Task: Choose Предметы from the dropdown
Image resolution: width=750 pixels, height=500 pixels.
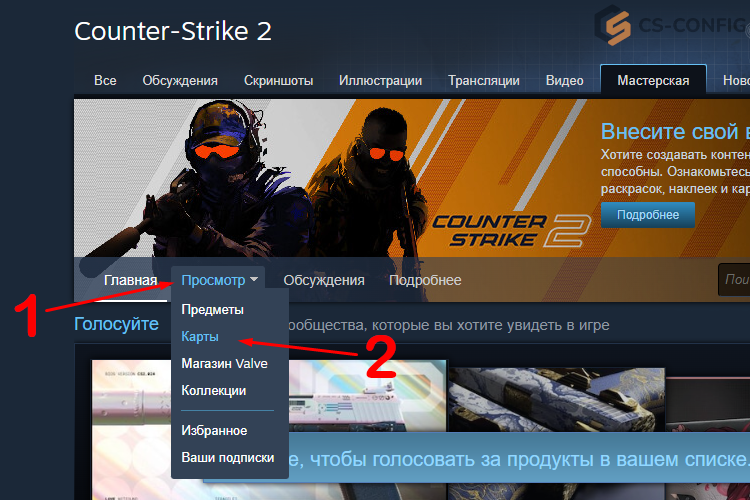Action: click(212, 310)
